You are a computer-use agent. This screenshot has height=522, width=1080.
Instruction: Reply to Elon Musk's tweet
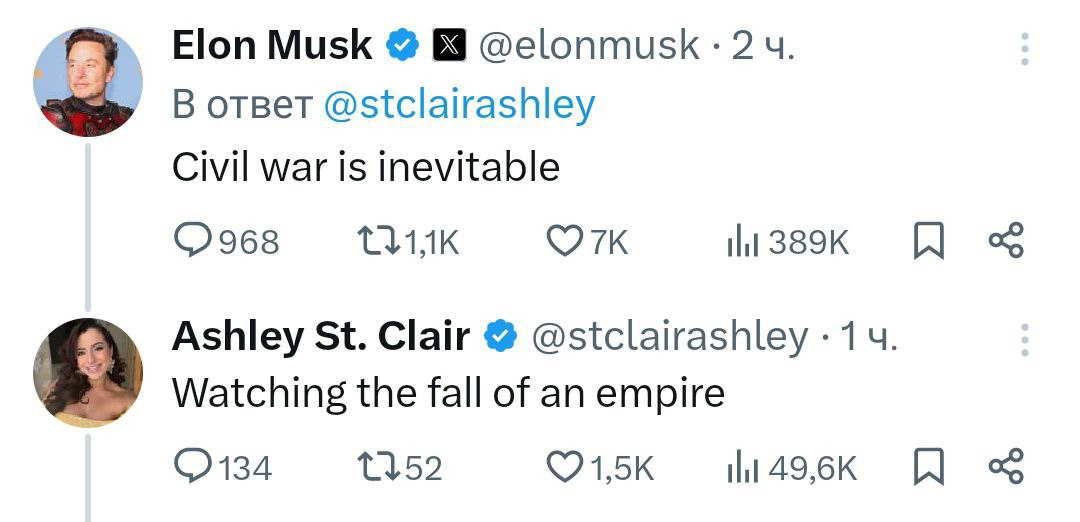click(x=192, y=241)
